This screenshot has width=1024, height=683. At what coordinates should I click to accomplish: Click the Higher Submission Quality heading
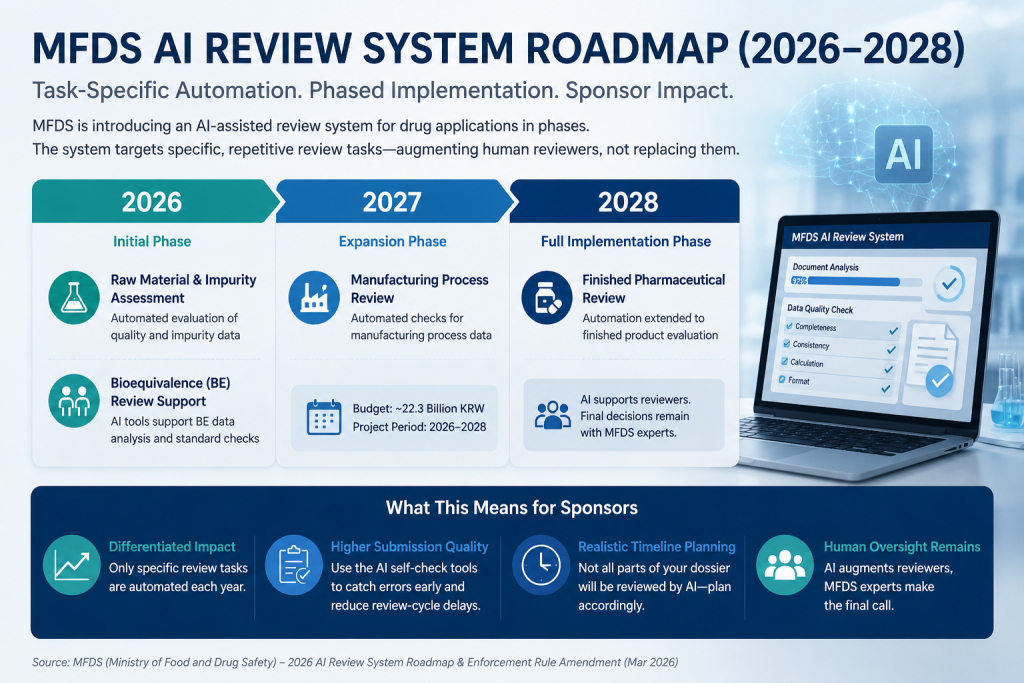click(409, 547)
